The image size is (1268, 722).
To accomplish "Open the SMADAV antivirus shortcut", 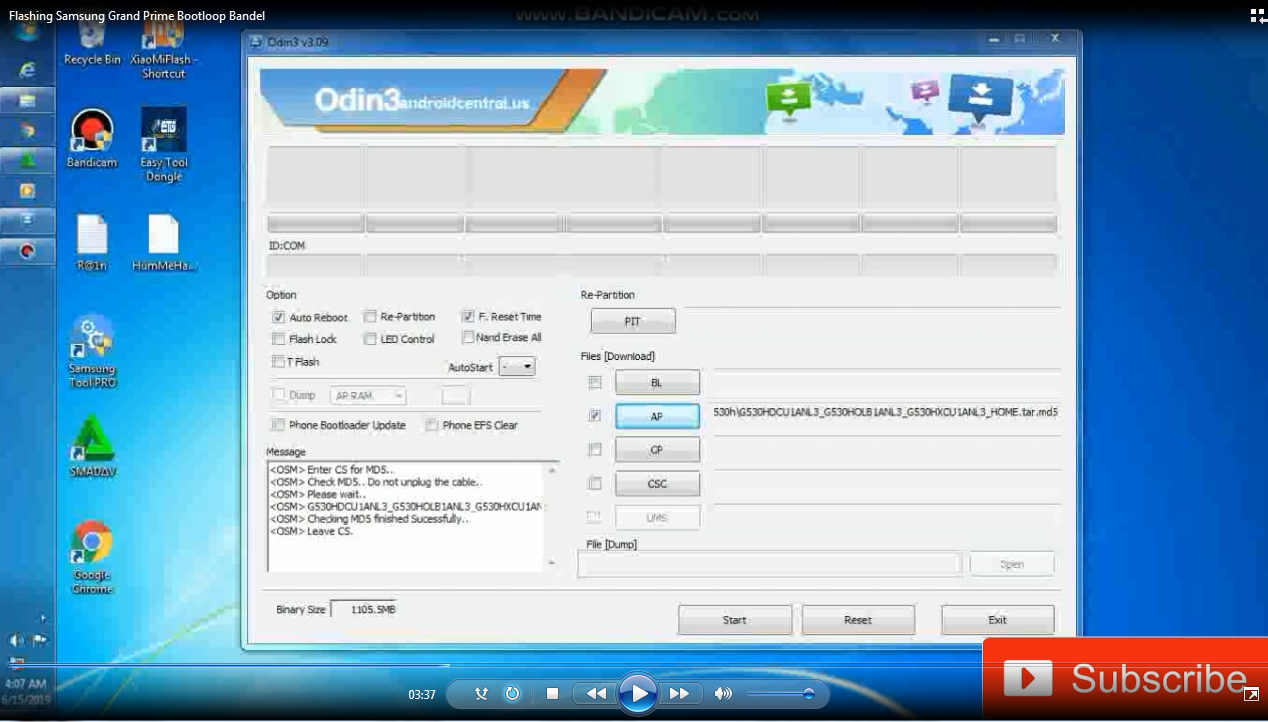I will point(93,447).
